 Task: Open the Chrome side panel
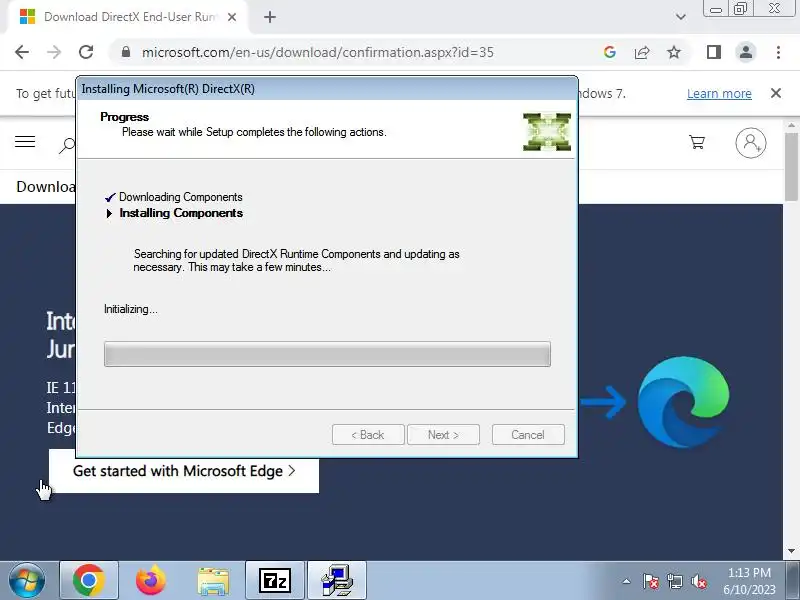(714, 52)
